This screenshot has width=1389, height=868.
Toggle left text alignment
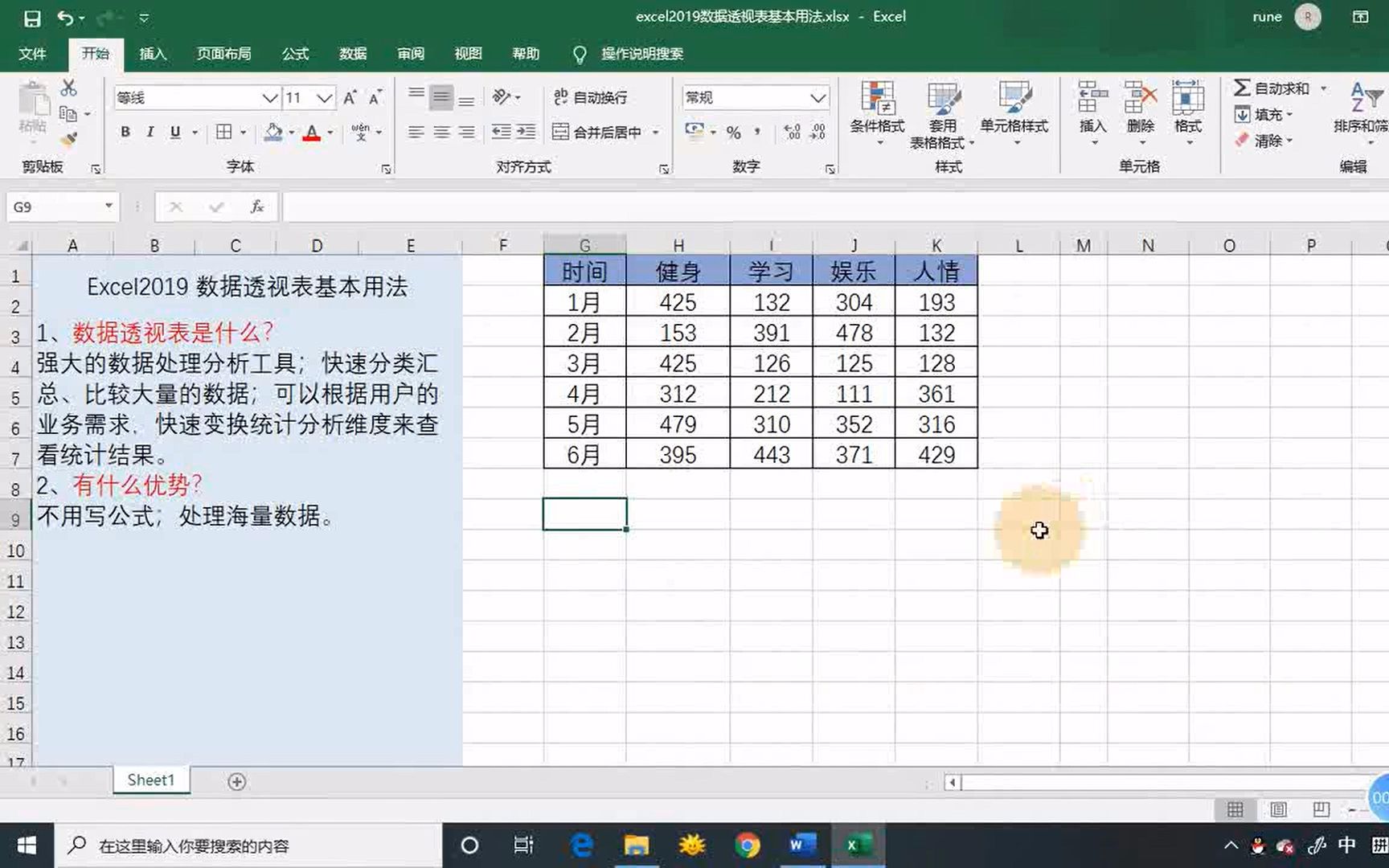click(416, 132)
